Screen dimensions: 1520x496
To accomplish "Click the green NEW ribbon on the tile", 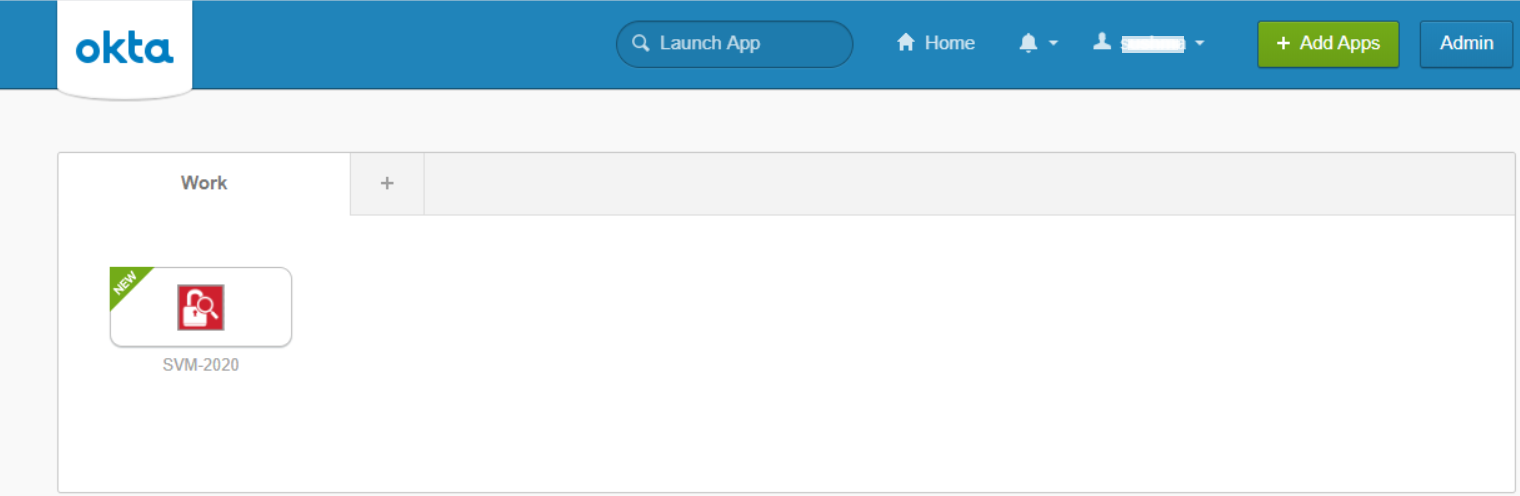I will pyautogui.click(x=127, y=283).
